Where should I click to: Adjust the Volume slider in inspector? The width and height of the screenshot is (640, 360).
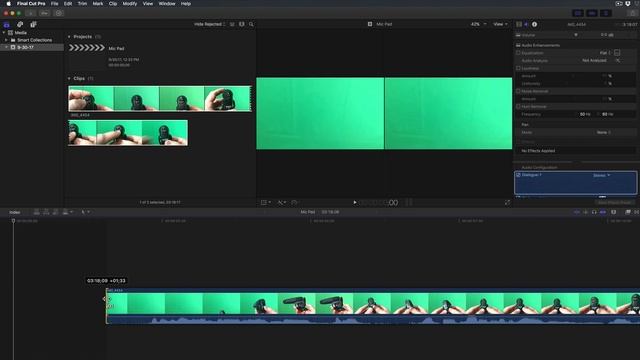tap(576, 35)
